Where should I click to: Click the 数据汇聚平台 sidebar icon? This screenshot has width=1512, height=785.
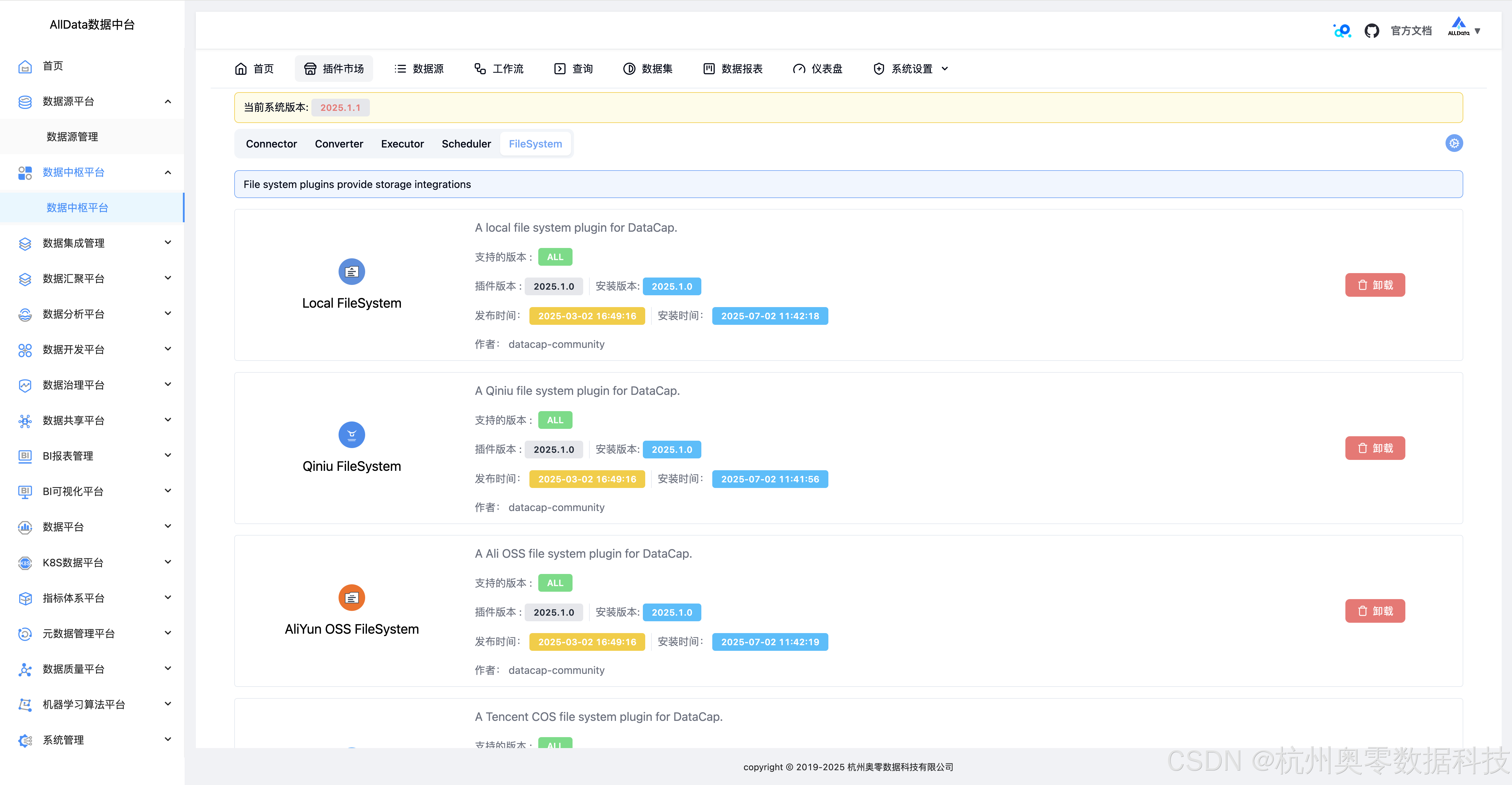[25, 279]
